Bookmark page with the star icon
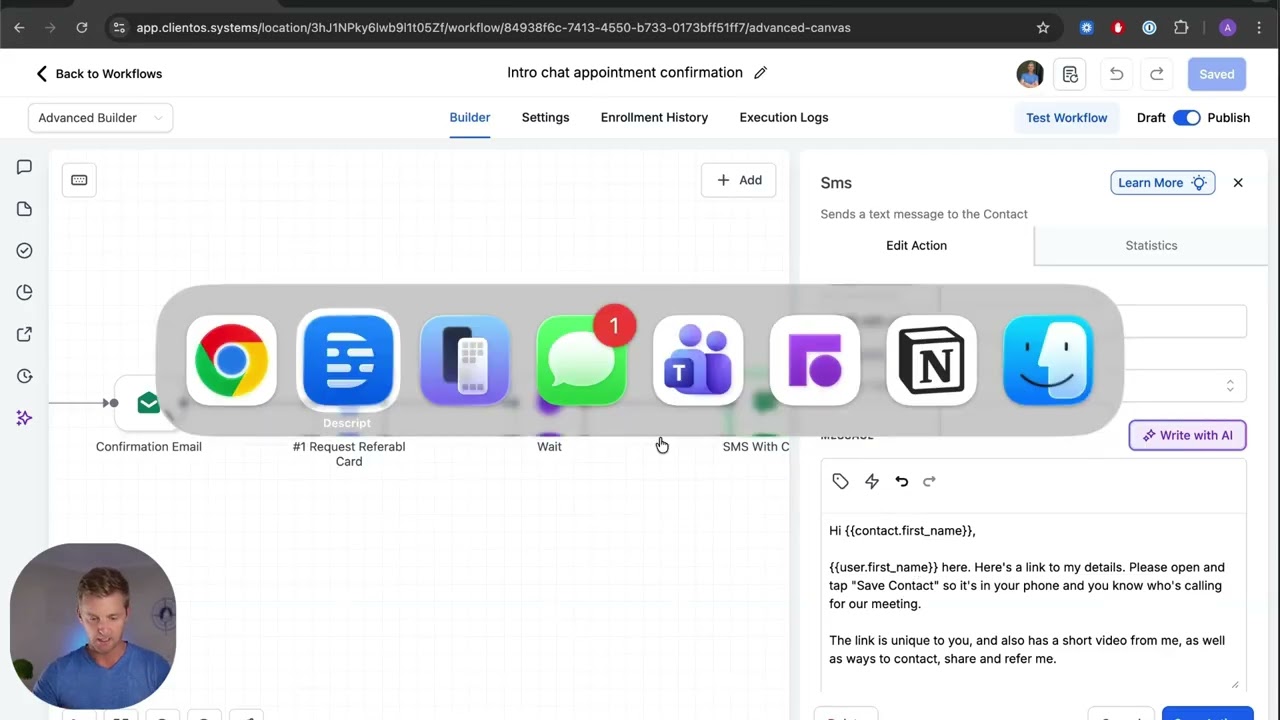Viewport: 1280px width, 720px height. [x=1043, y=28]
